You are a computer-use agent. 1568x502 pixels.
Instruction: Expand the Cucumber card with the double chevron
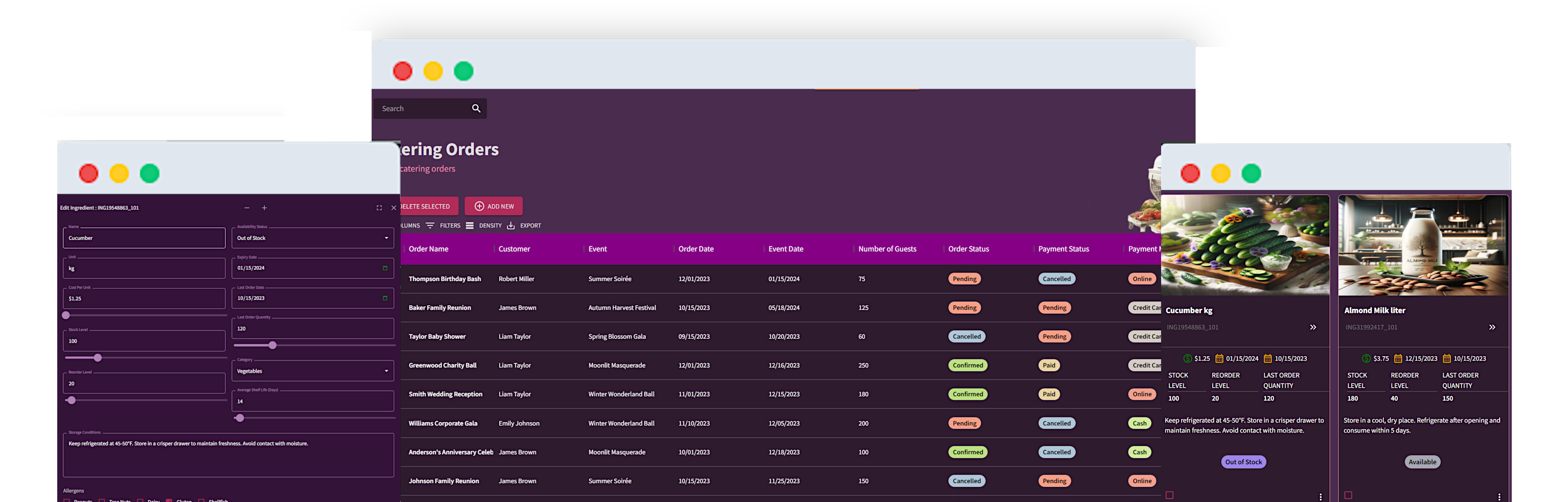pos(1313,327)
